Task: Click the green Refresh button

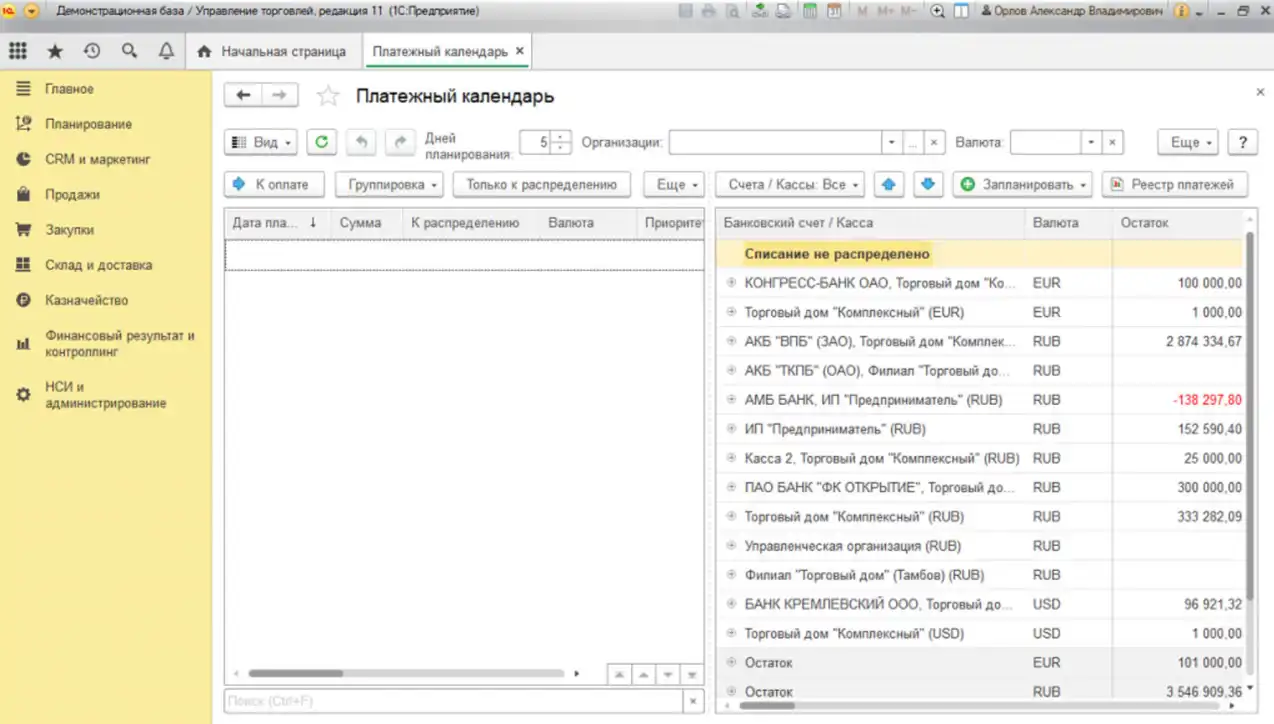Action: tap(321, 143)
